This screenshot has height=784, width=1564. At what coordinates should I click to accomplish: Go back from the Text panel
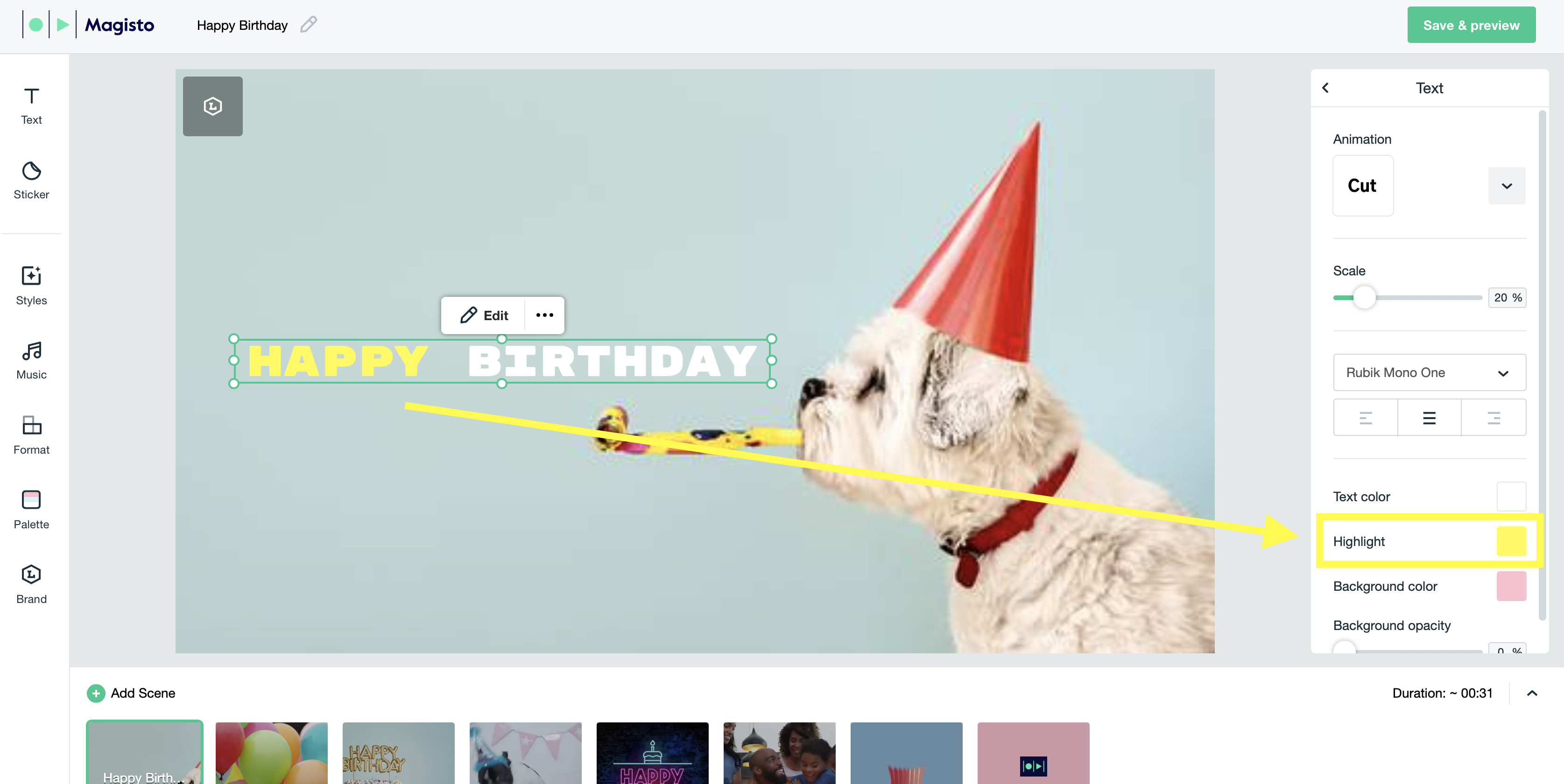click(x=1326, y=88)
